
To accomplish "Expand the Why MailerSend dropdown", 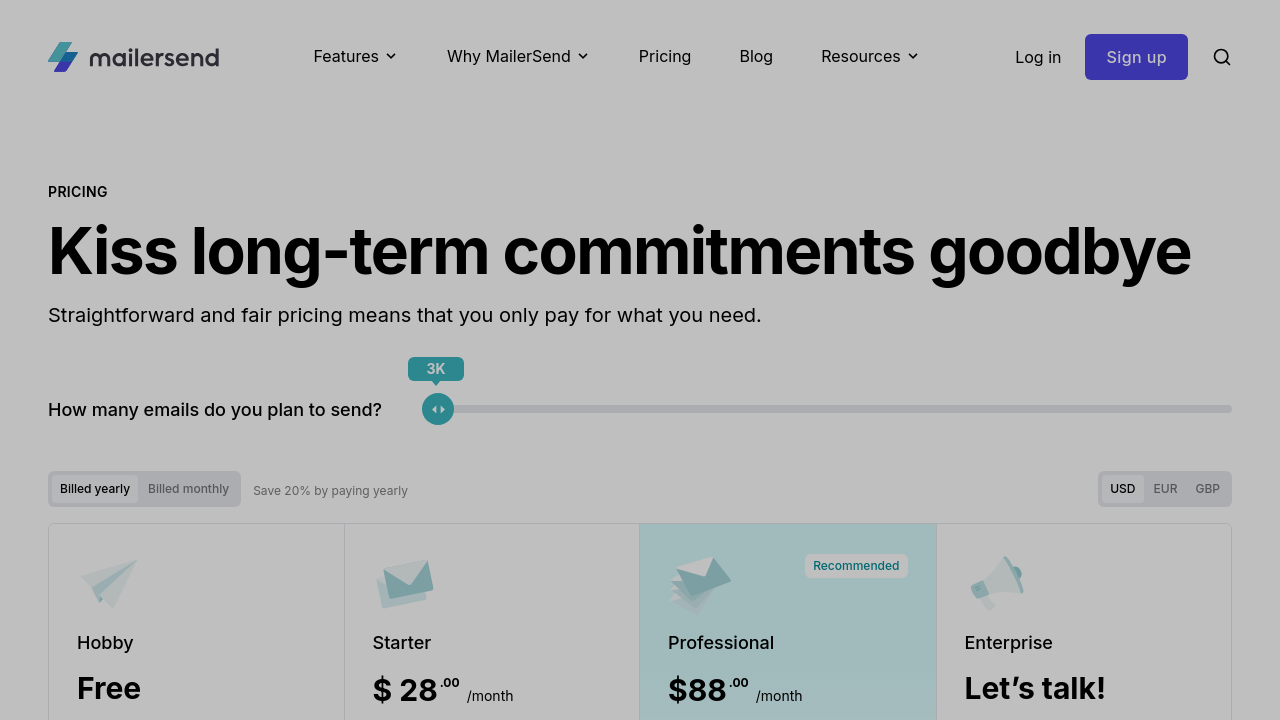I will 518,56.
